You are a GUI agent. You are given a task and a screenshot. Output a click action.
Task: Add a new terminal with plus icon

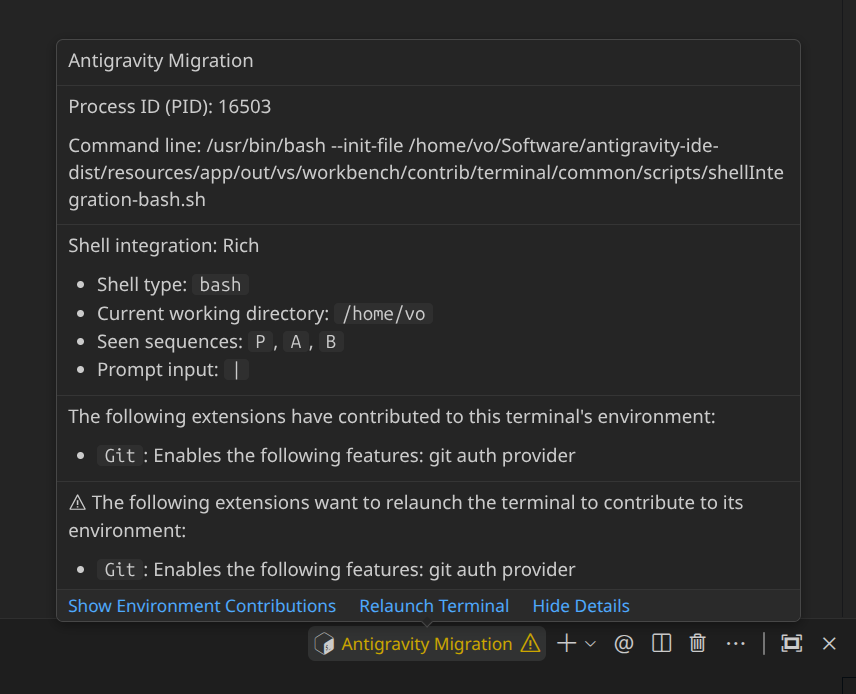click(567, 643)
